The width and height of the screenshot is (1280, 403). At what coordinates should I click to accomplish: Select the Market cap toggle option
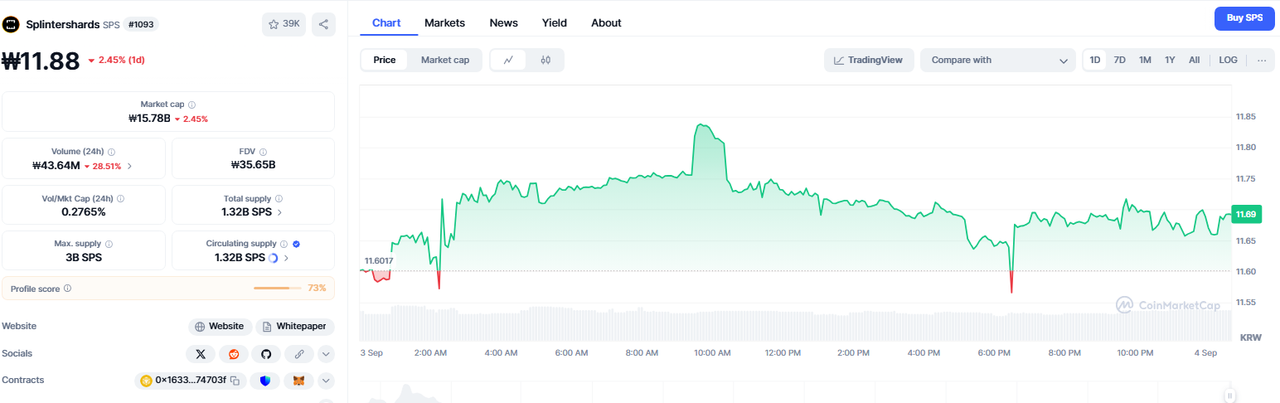point(445,60)
